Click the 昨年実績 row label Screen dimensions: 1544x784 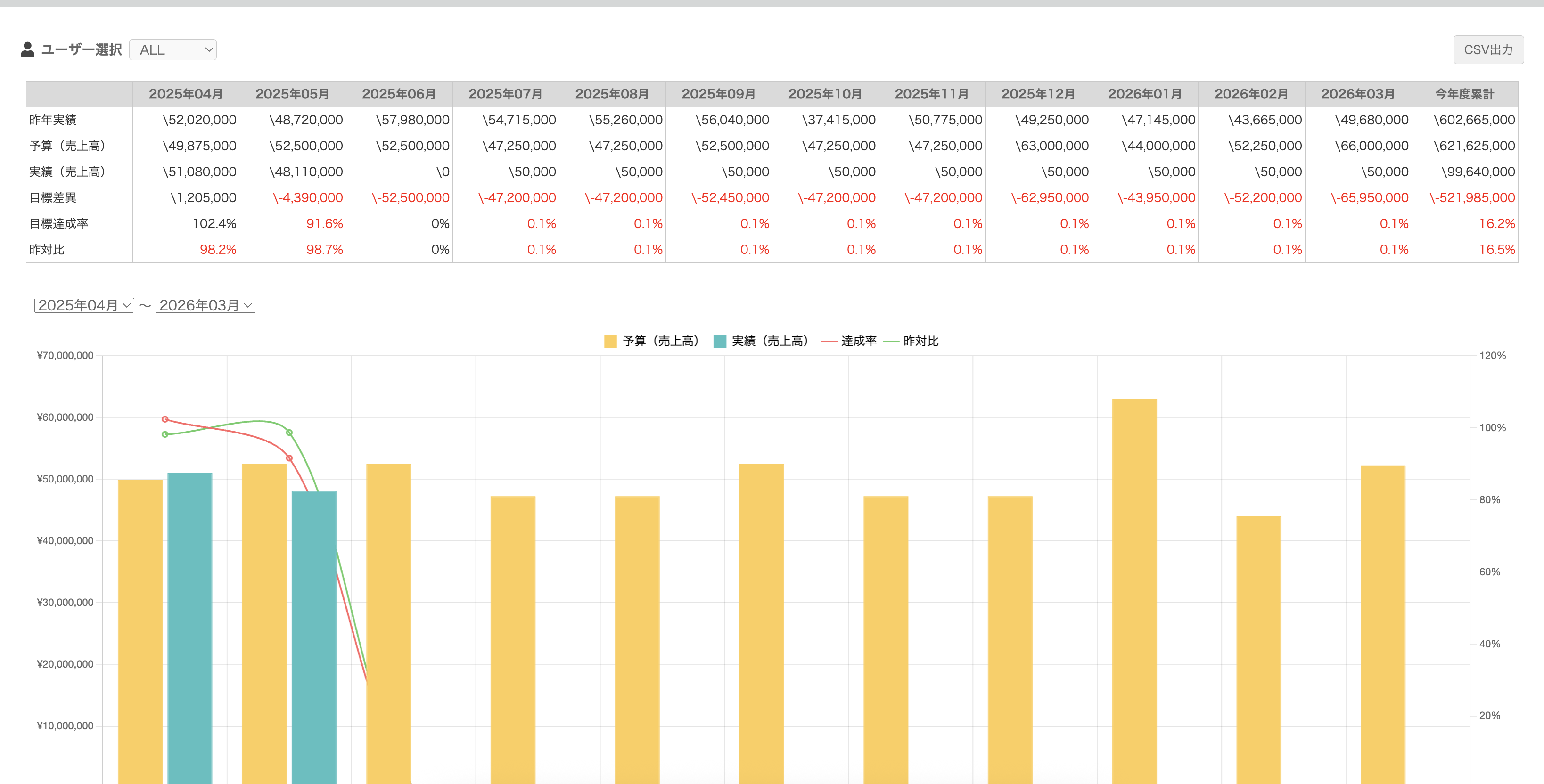[53, 120]
